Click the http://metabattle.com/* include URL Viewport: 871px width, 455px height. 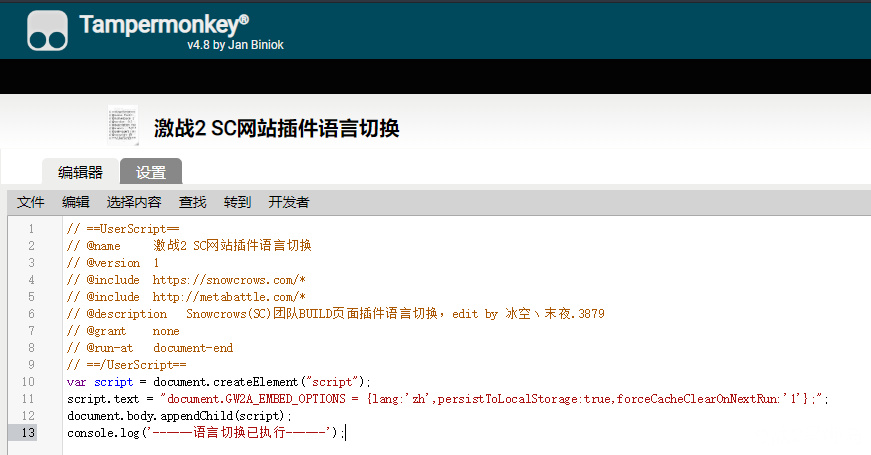(x=229, y=297)
